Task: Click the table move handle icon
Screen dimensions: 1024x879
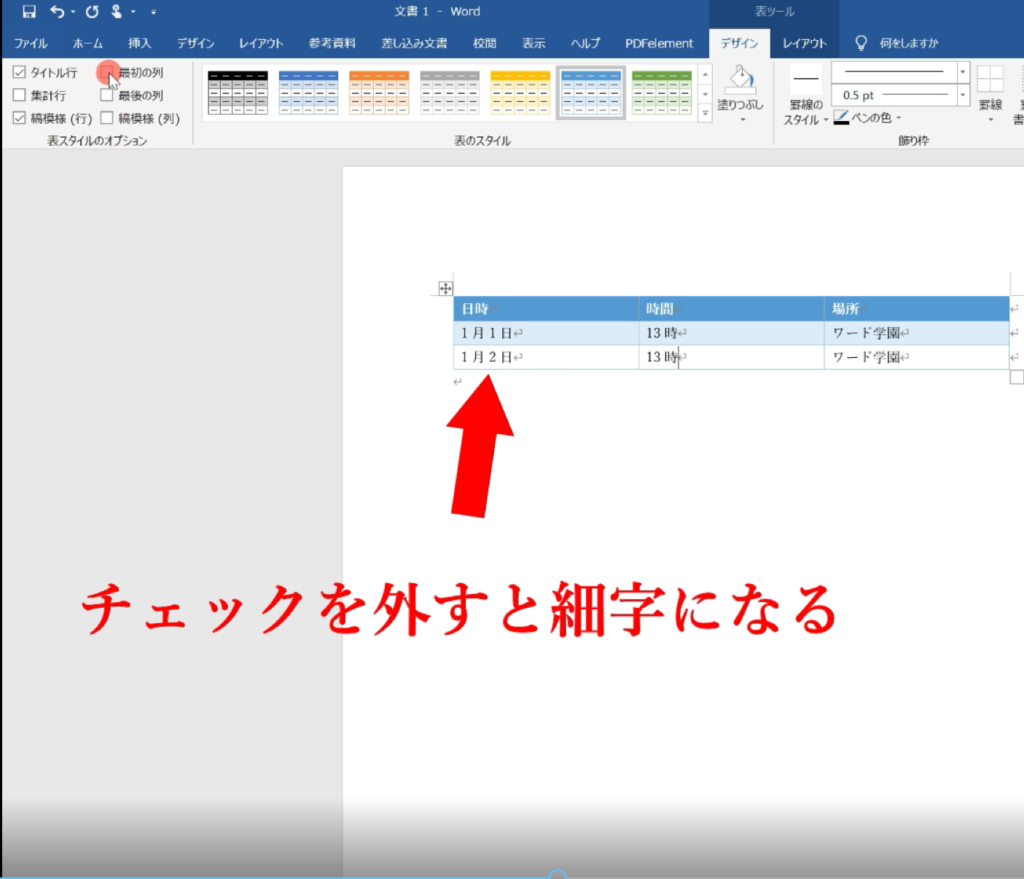Action: (446, 289)
